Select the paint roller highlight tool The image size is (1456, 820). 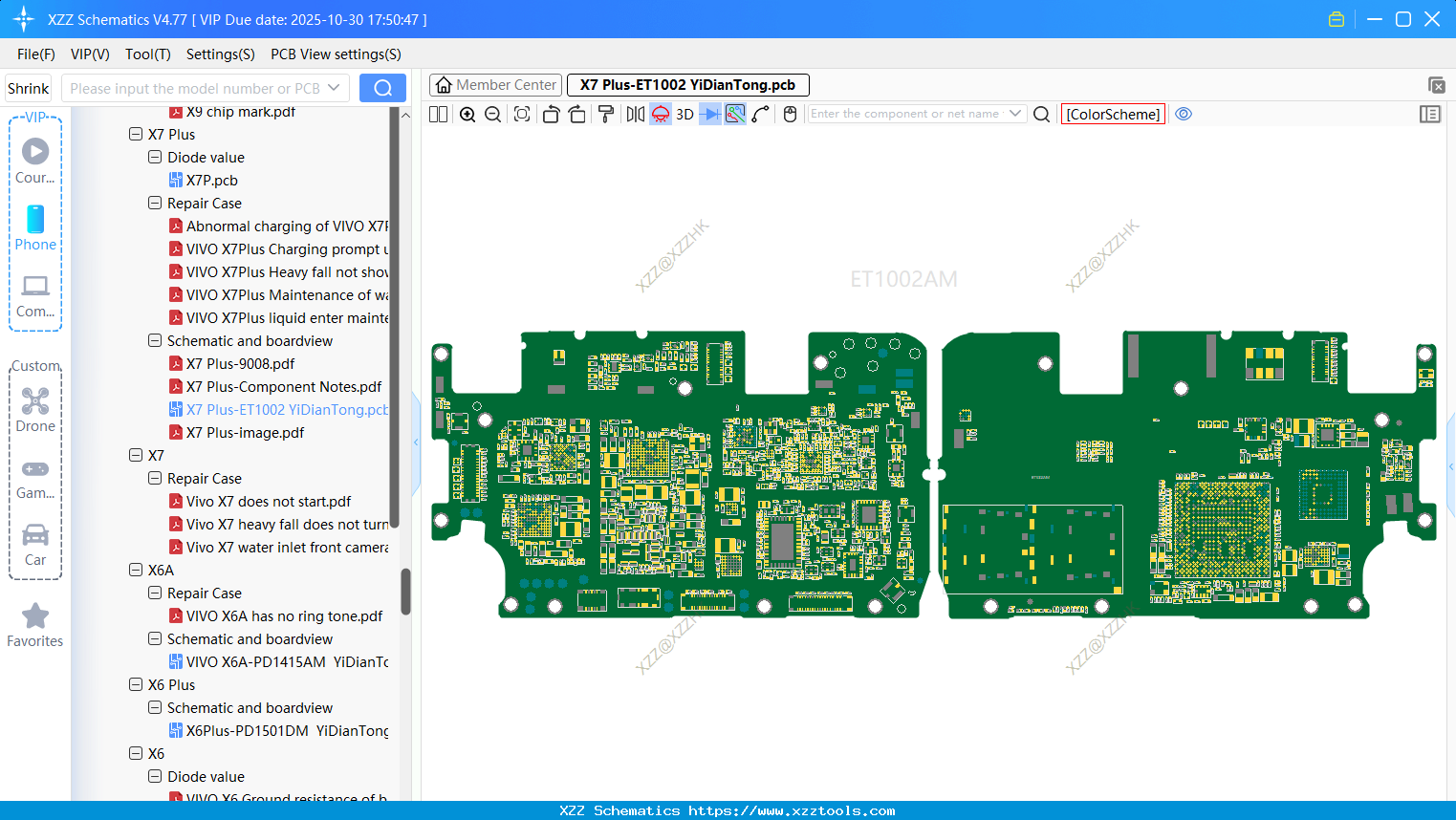606,114
